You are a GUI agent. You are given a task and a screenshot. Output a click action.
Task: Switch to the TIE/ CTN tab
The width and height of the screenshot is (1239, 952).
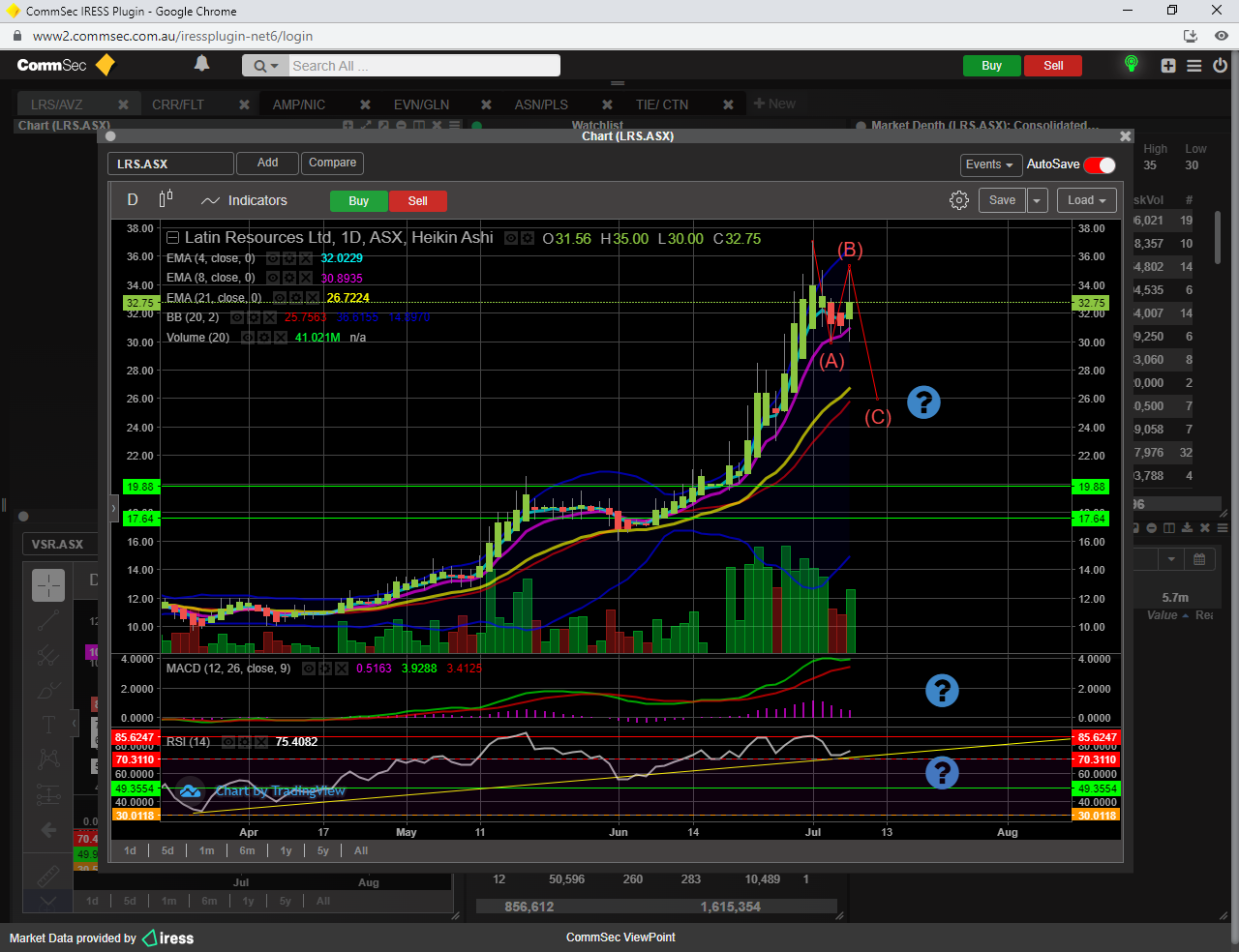pos(662,104)
